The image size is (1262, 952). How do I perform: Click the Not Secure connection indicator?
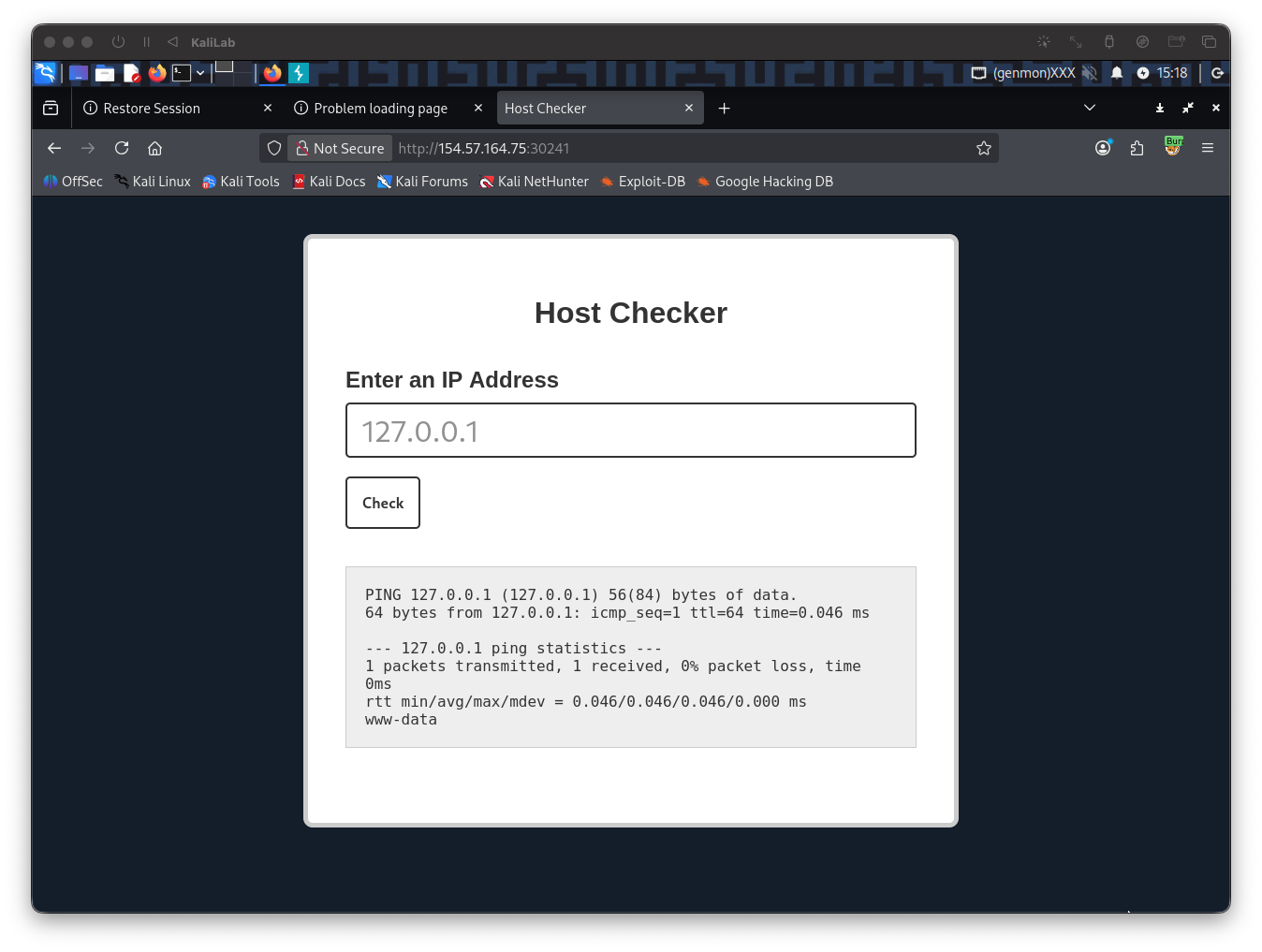[341, 148]
